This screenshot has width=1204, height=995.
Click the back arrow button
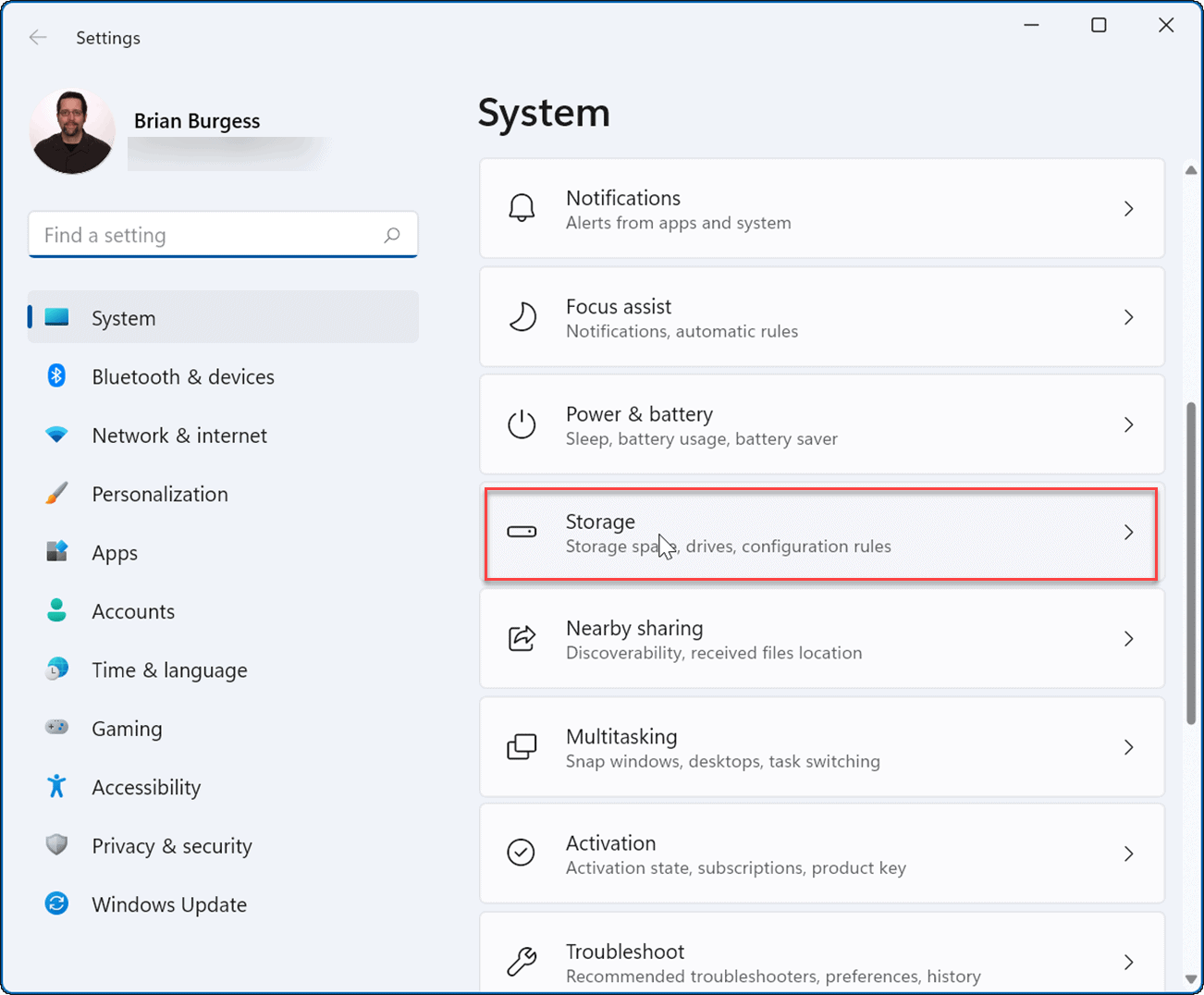pyautogui.click(x=37, y=37)
